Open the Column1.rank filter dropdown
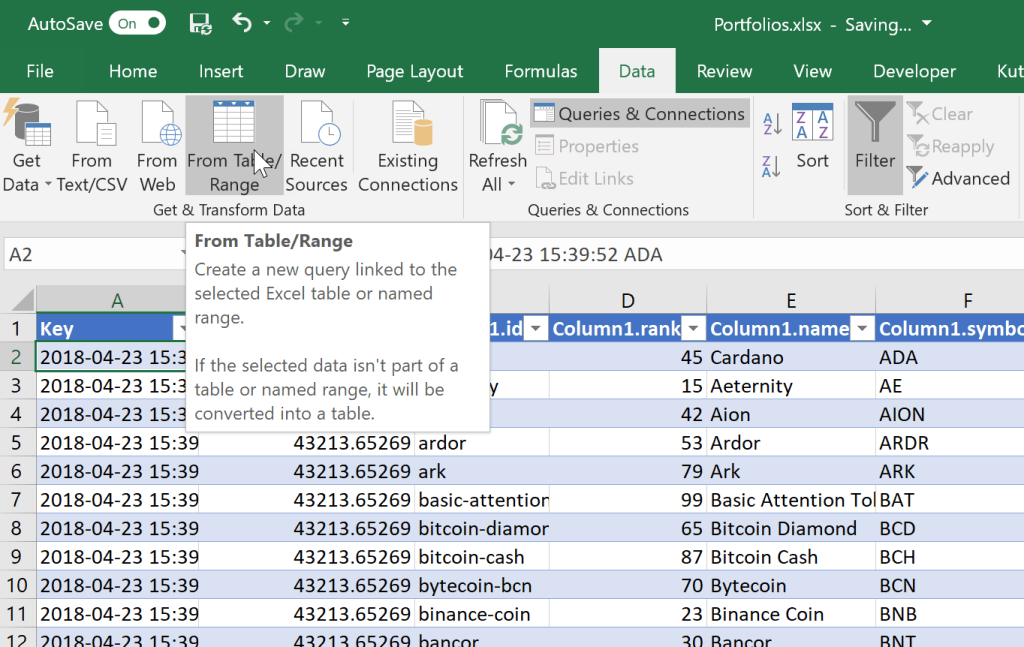Screen dimensions: 1024x647 (693, 328)
